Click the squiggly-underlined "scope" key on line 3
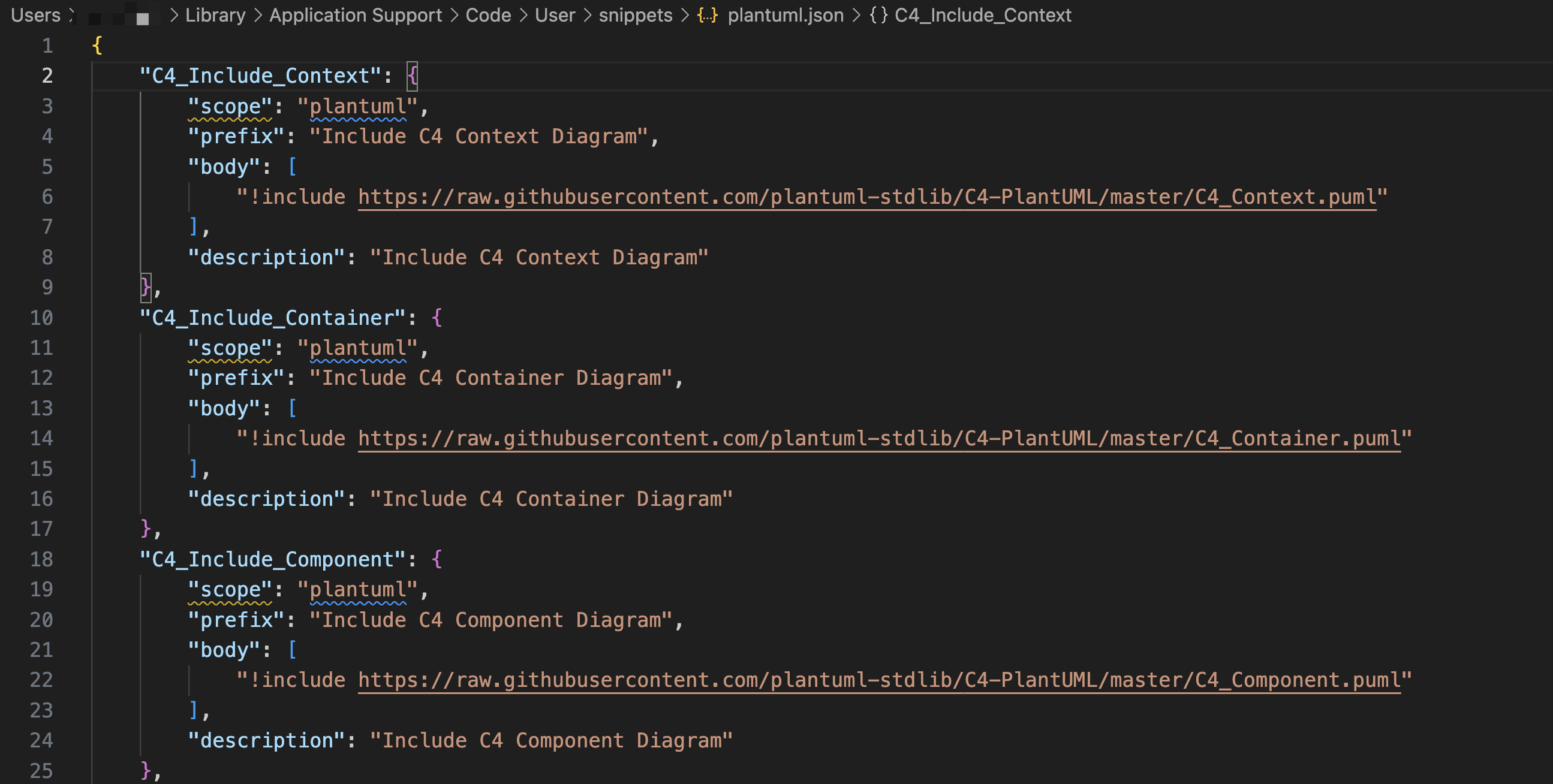Image resolution: width=1553 pixels, height=784 pixels. pyautogui.click(x=230, y=107)
